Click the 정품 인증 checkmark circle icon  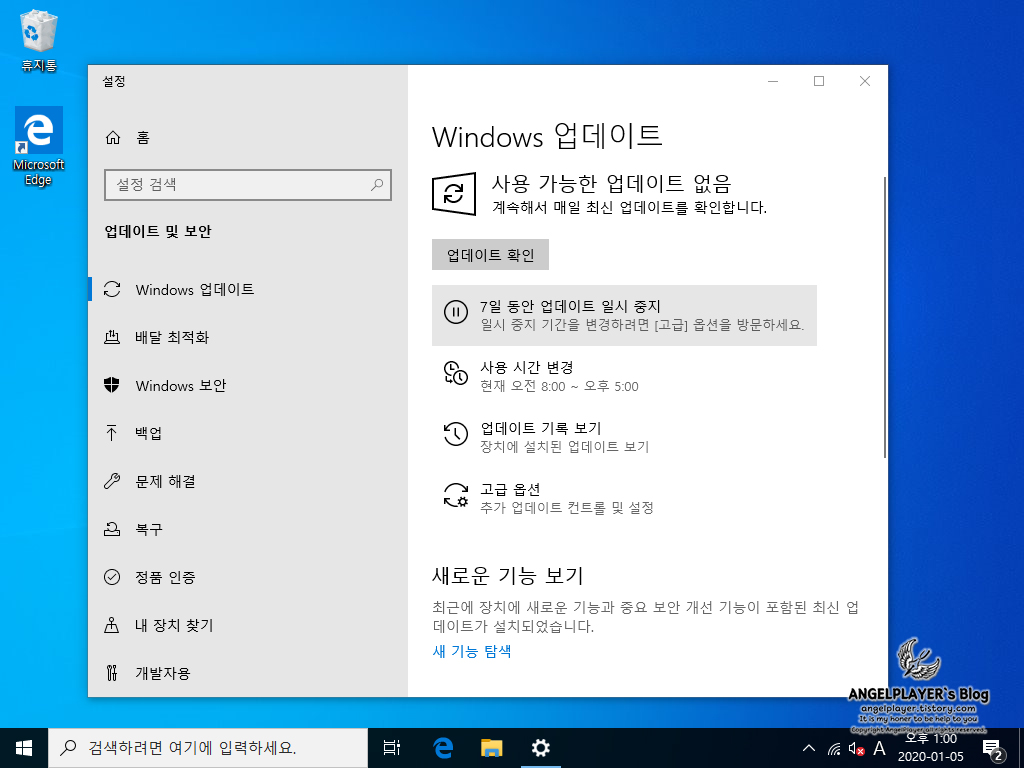(x=112, y=577)
